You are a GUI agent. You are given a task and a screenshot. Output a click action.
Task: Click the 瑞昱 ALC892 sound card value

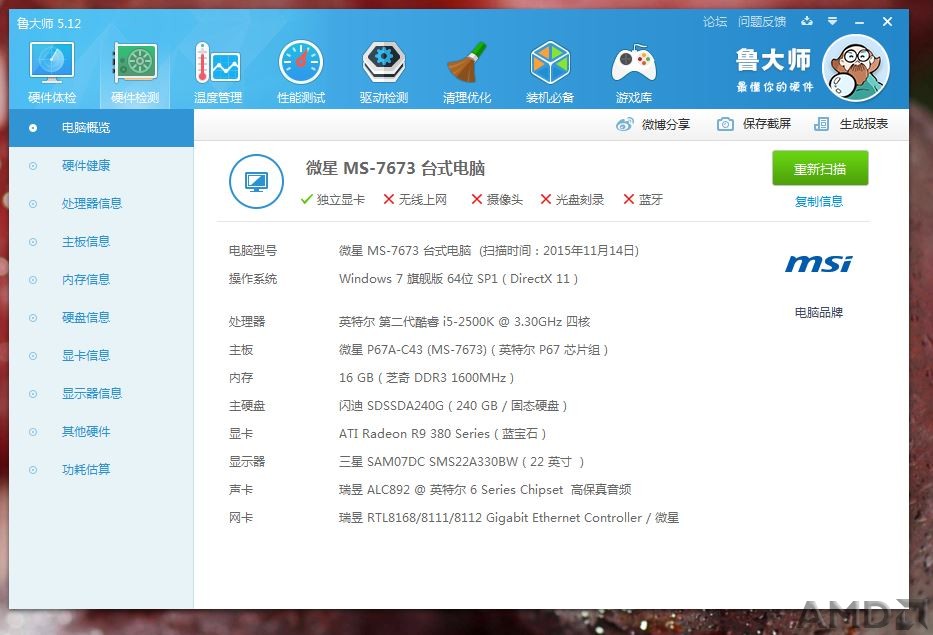(485, 490)
